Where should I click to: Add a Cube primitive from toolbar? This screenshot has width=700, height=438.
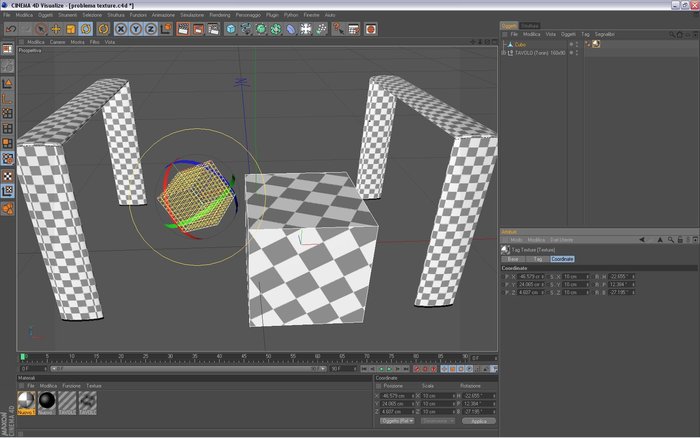tap(231, 29)
